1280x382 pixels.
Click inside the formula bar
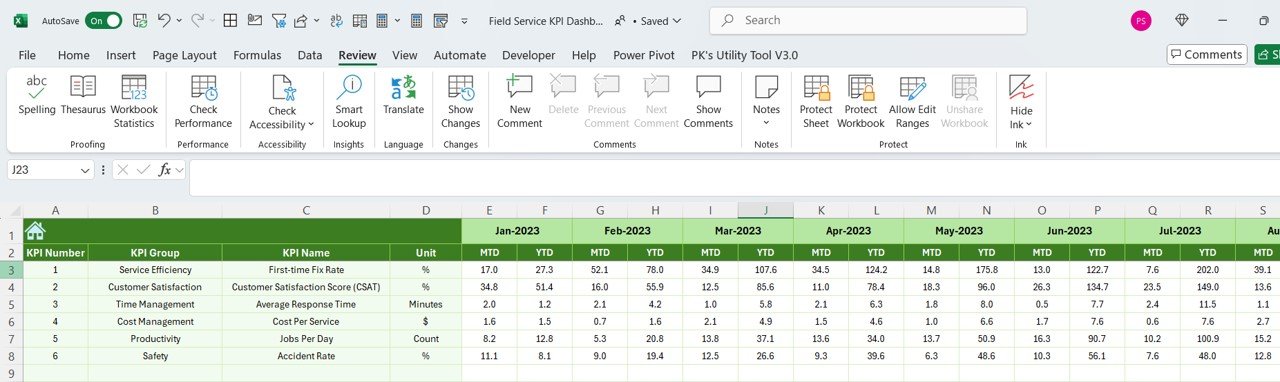[733, 177]
